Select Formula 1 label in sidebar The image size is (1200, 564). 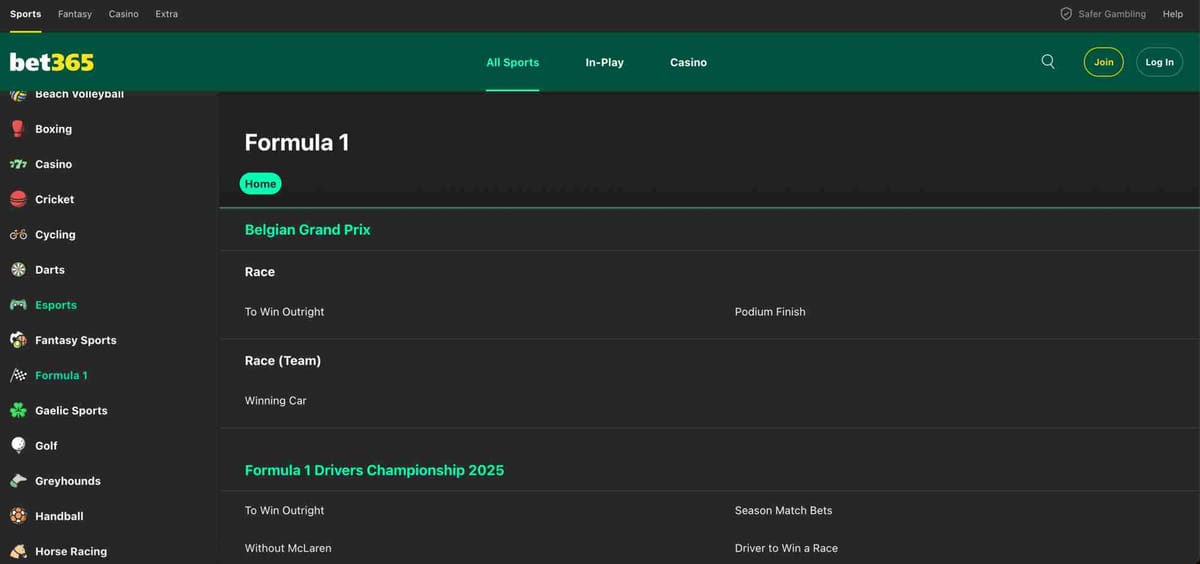click(x=61, y=375)
